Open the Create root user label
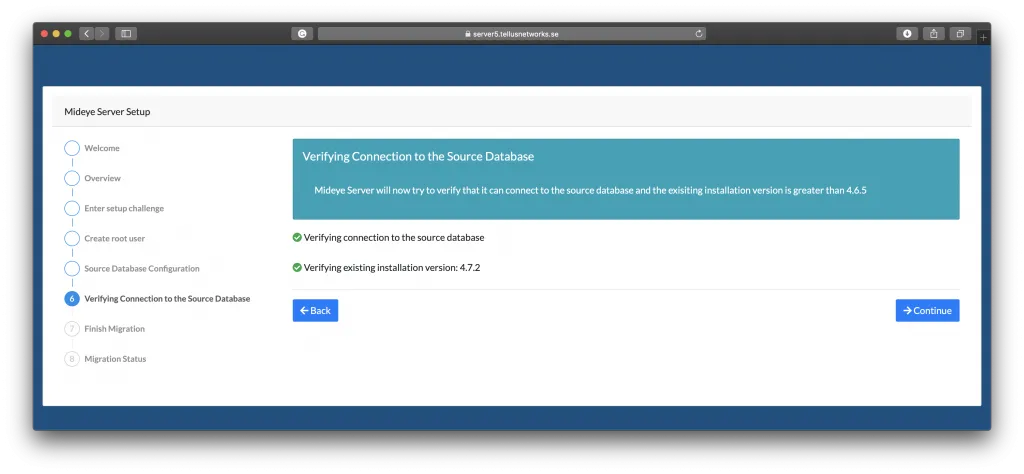Image resolution: width=1024 pixels, height=474 pixels. click(115, 238)
